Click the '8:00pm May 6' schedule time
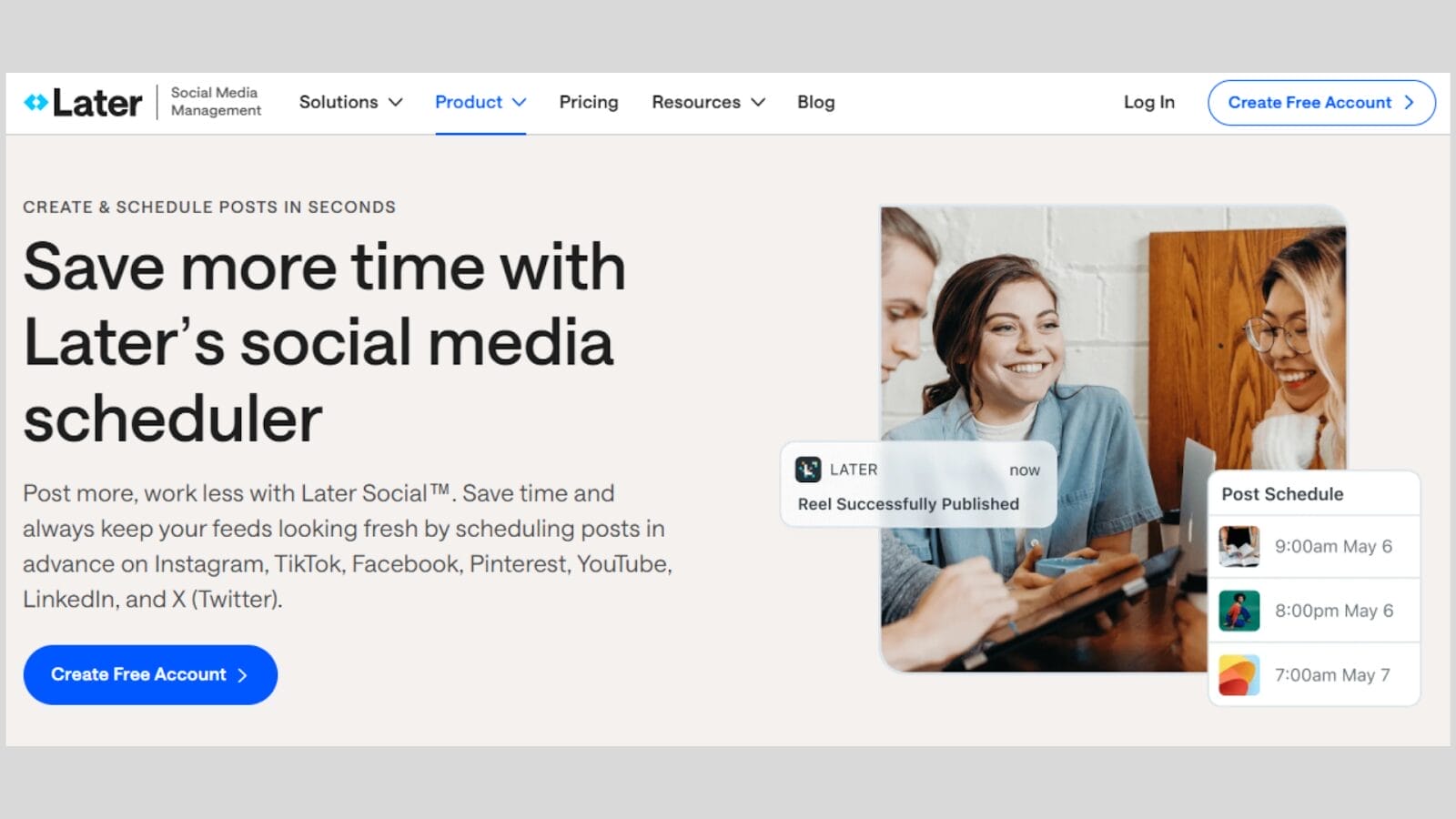 (x=1334, y=611)
